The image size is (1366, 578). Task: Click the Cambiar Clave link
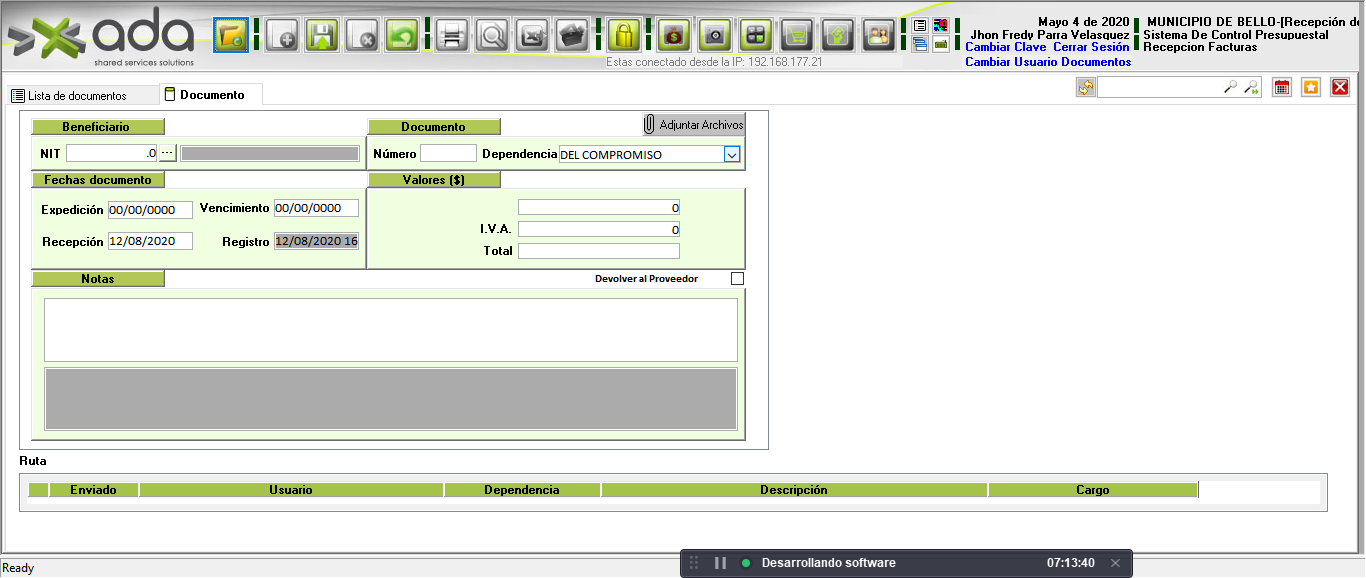tap(1005, 47)
